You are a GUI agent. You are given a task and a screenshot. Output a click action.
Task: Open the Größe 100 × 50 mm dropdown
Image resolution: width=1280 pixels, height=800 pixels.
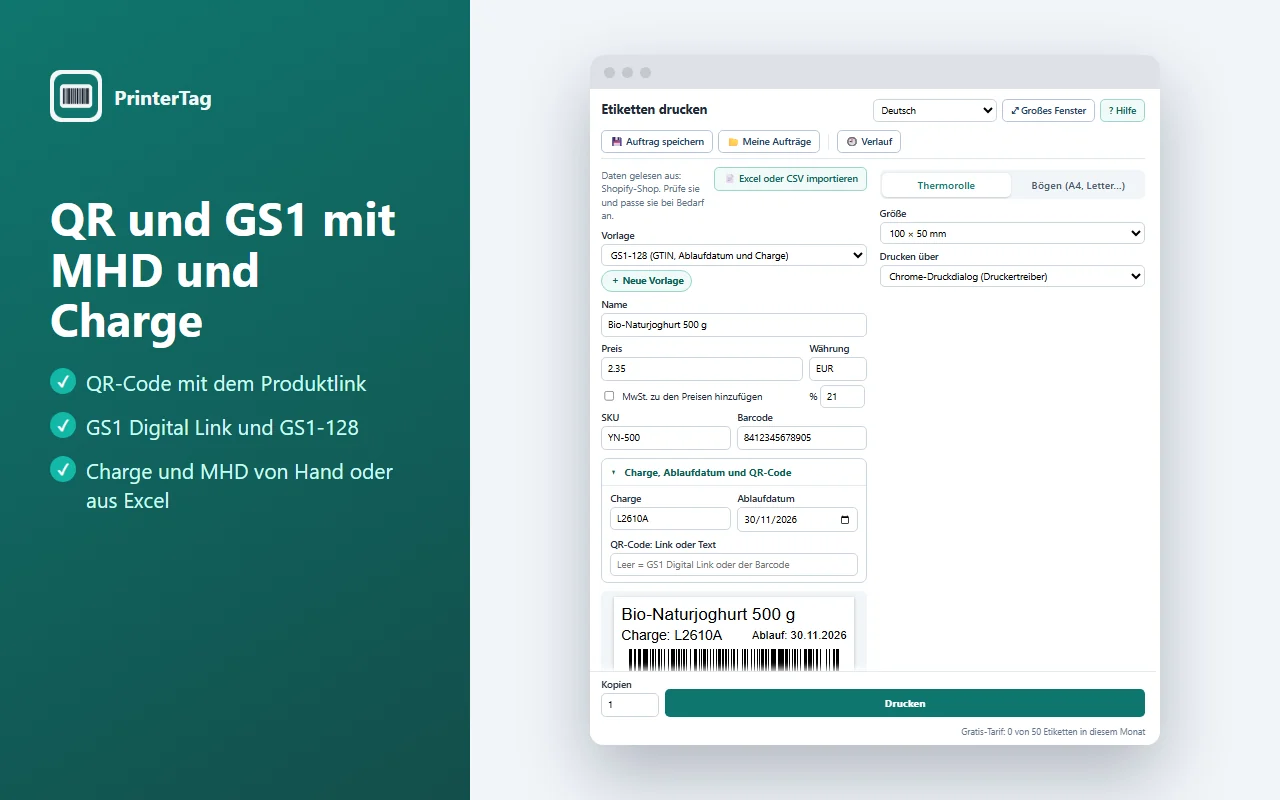(x=1012, y=233)
